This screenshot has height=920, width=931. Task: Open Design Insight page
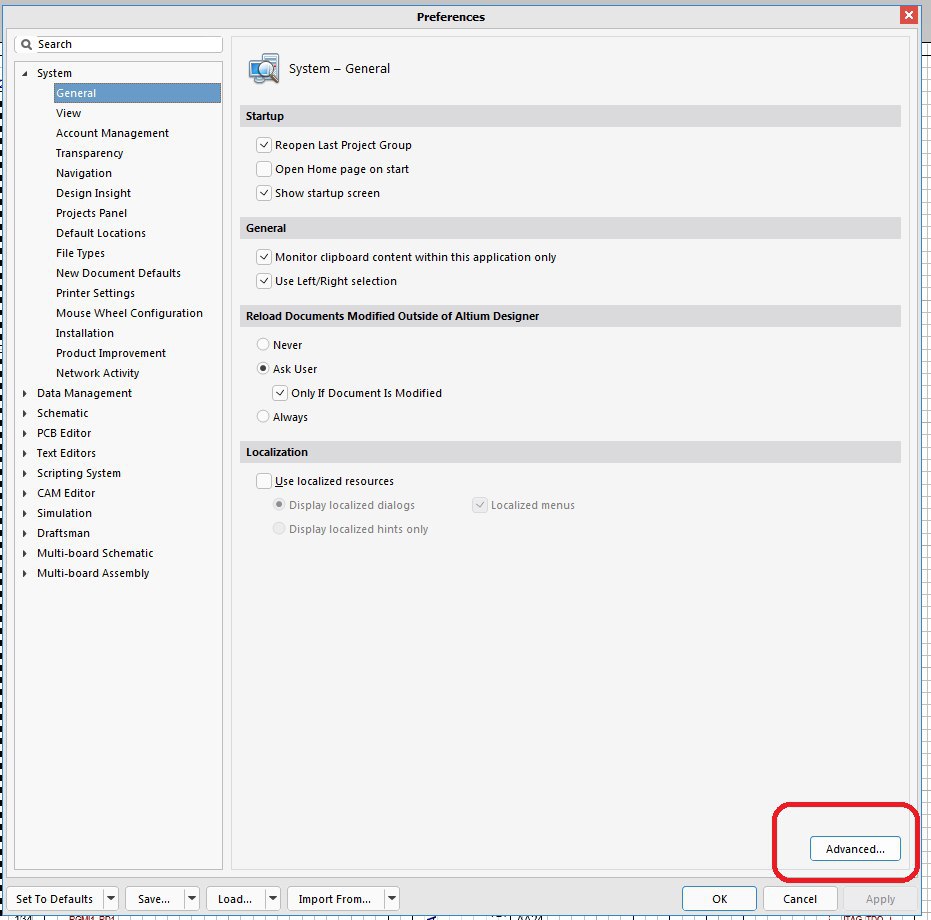point(93,193)
